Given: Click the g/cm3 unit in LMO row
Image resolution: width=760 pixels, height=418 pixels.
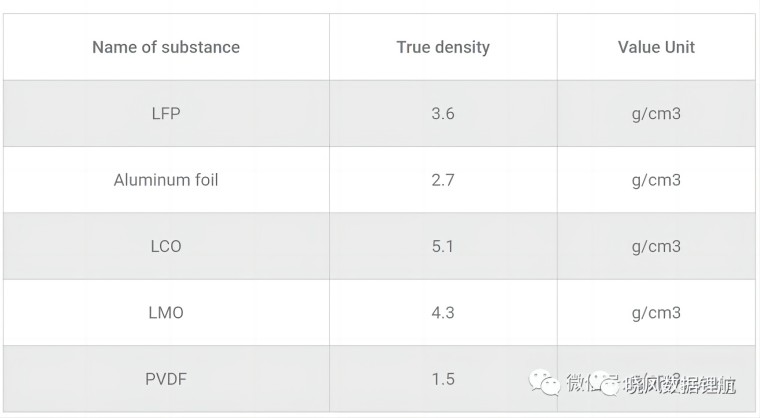Looking at the screenshot, I should tap(656, 313).
